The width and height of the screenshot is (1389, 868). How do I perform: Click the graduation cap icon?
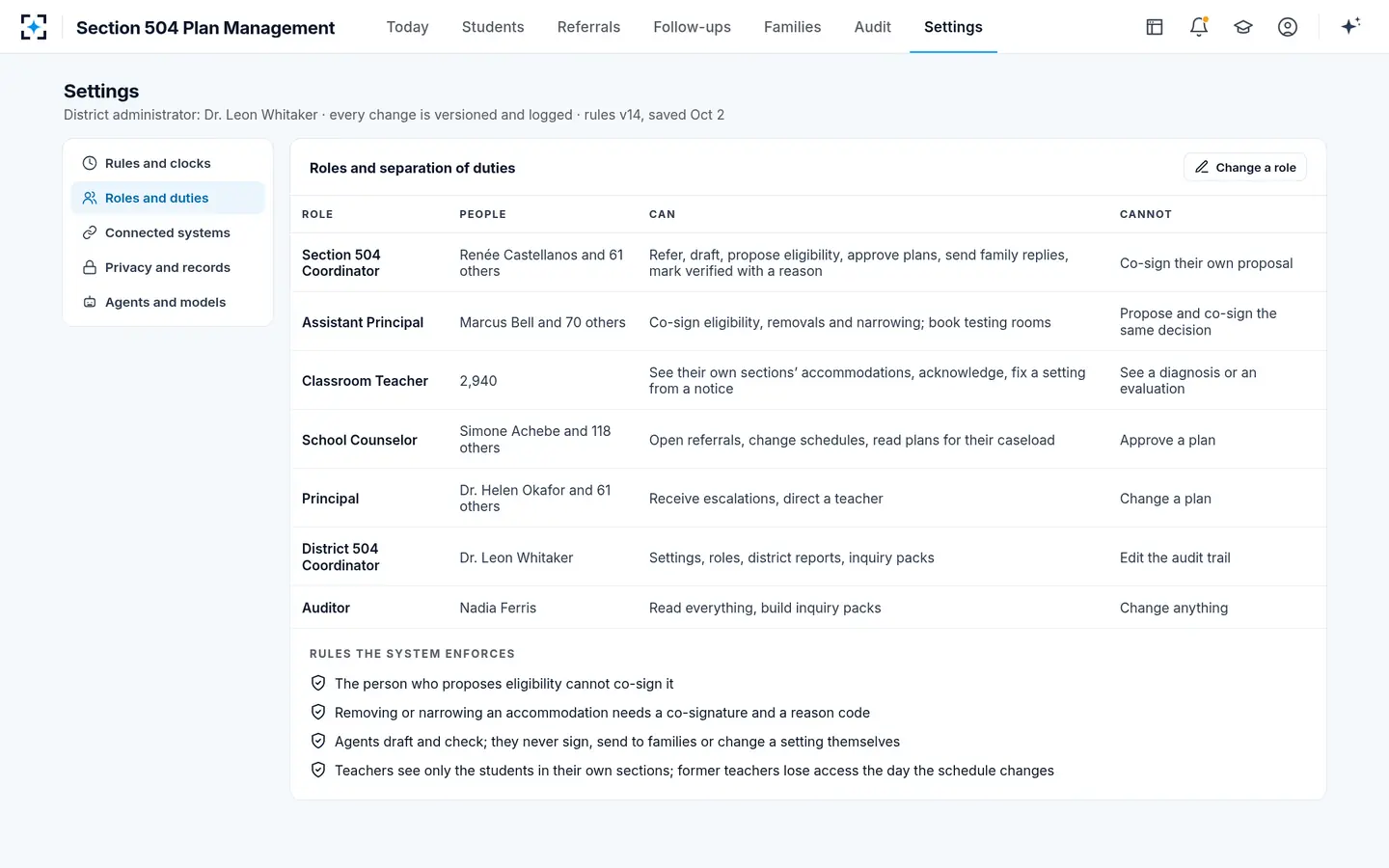click(x=1243, y=27)
